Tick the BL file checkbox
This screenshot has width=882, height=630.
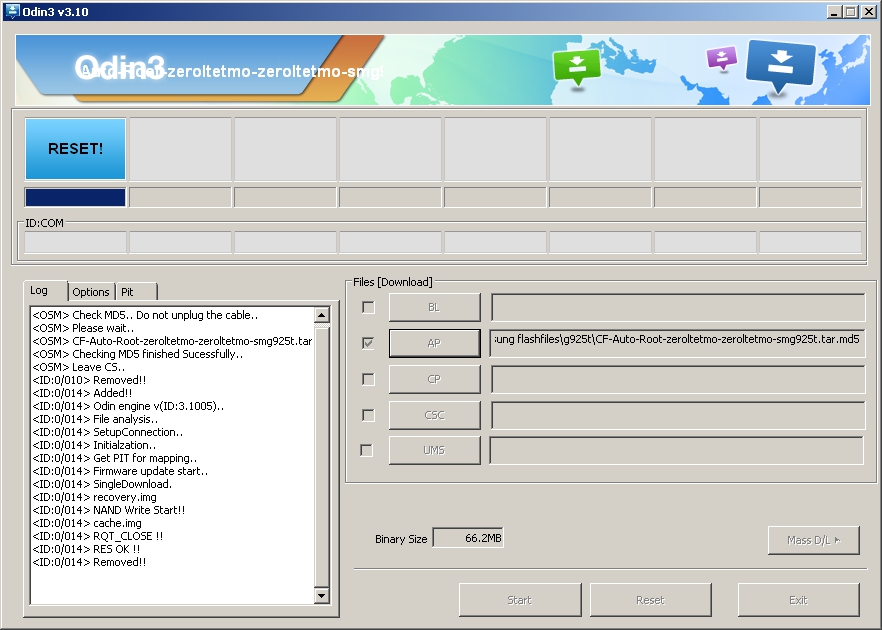pos(368,307)
